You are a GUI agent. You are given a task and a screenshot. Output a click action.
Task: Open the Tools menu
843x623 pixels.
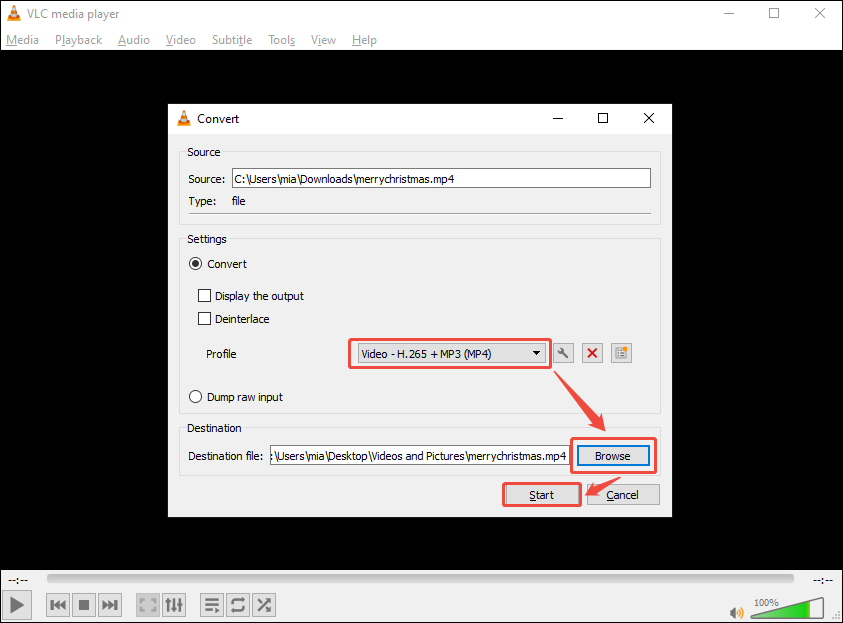tap(282, 40)
